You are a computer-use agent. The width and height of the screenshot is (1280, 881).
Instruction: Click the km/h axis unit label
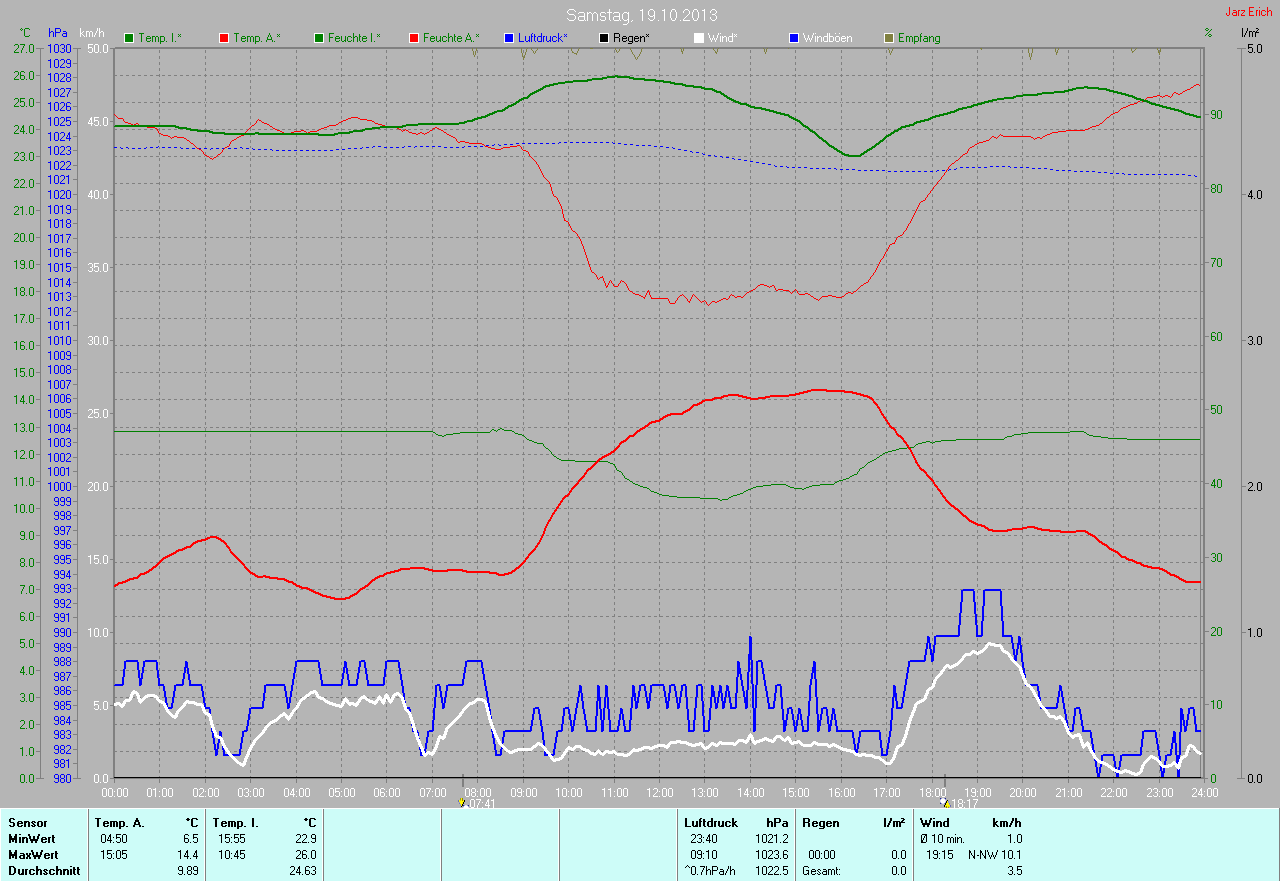point(94,33)
